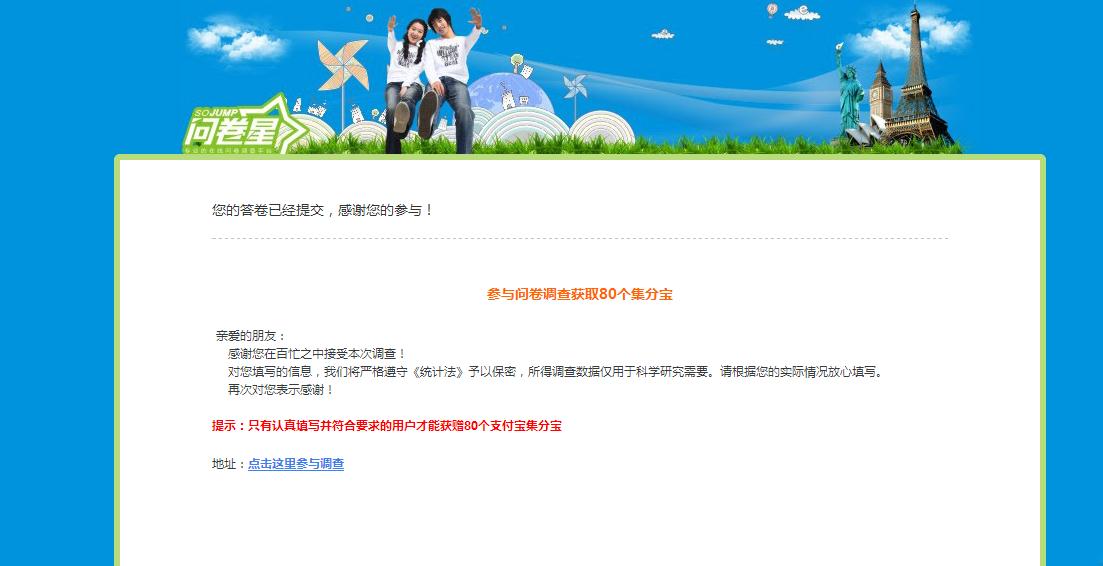The image size is (1103, 566).
Task: Click the 统计法 confidentiality sentence
Action: 556,372
